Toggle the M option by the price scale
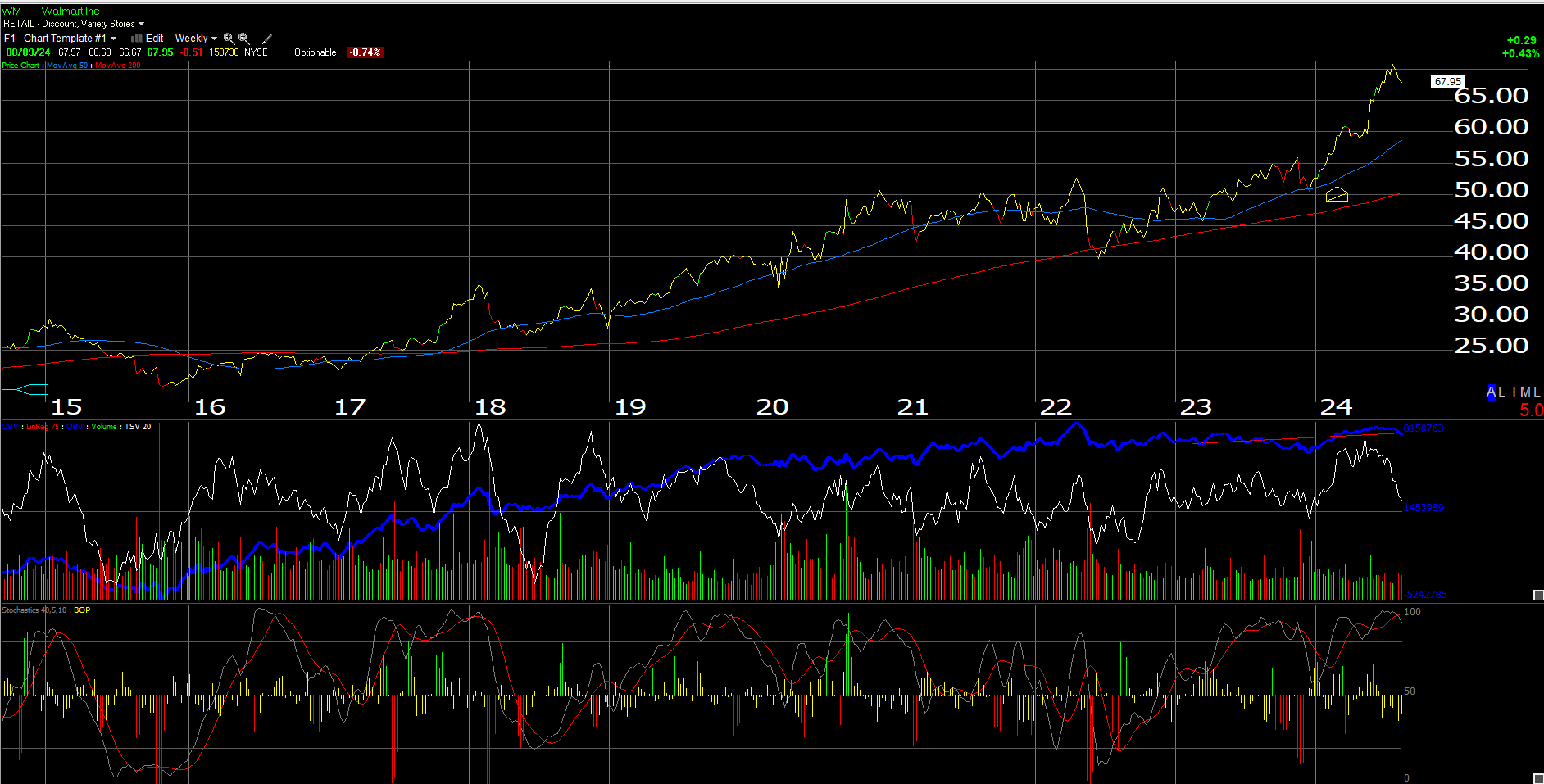 pyautogui.click(x=1525, y=392)
